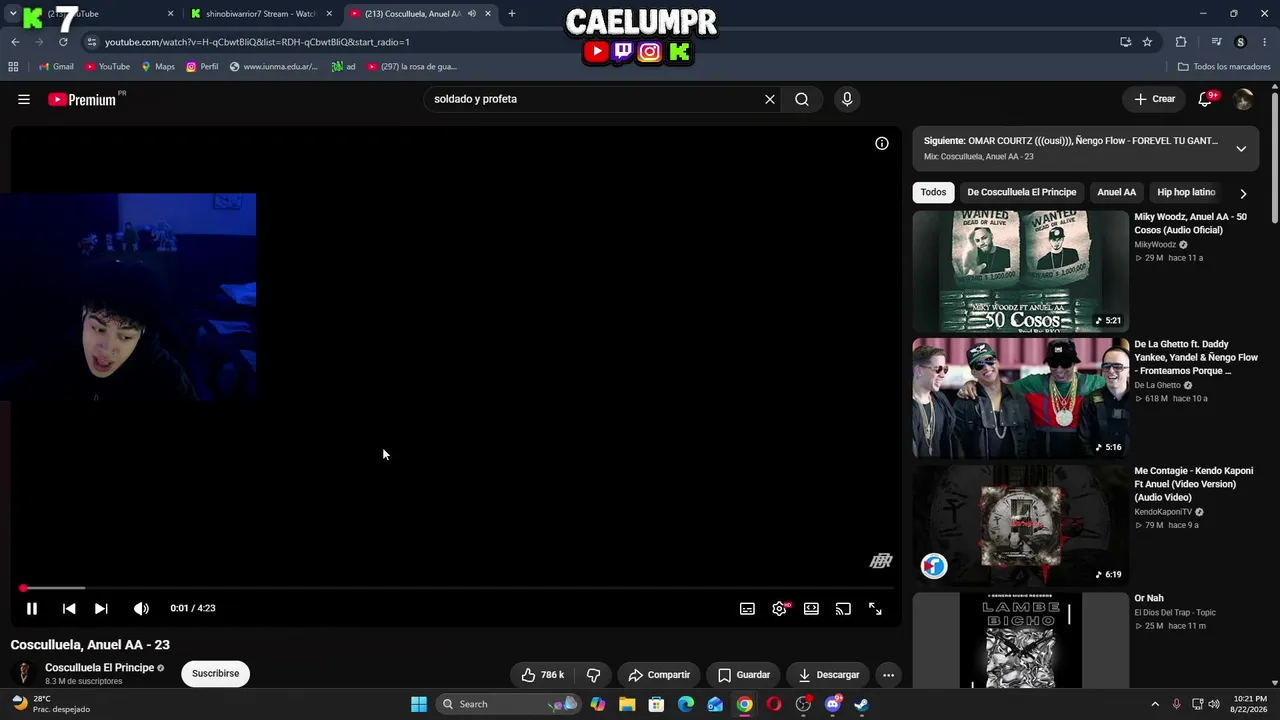This screenshot has width=1280, height=720.
Task: Switch to shinobiwarrior7 Stream tab
Action: pyautogui.click(x=260, y=14)
